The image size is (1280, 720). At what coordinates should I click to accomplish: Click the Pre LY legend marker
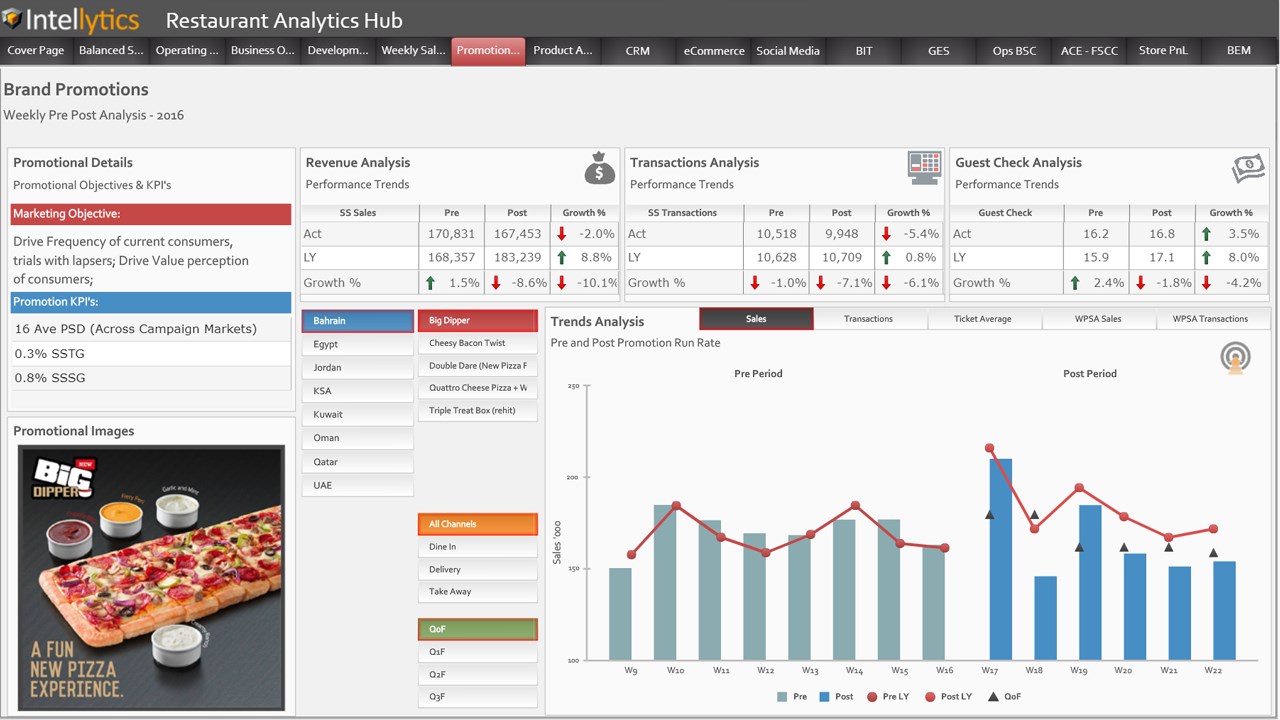[x=873, y=697]
